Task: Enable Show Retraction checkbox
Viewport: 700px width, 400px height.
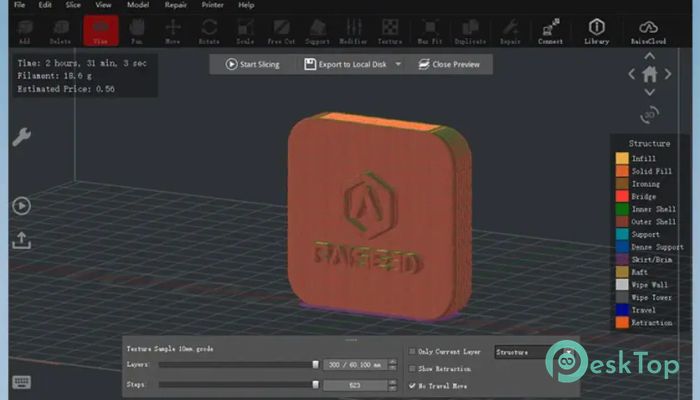Action: 412,369
